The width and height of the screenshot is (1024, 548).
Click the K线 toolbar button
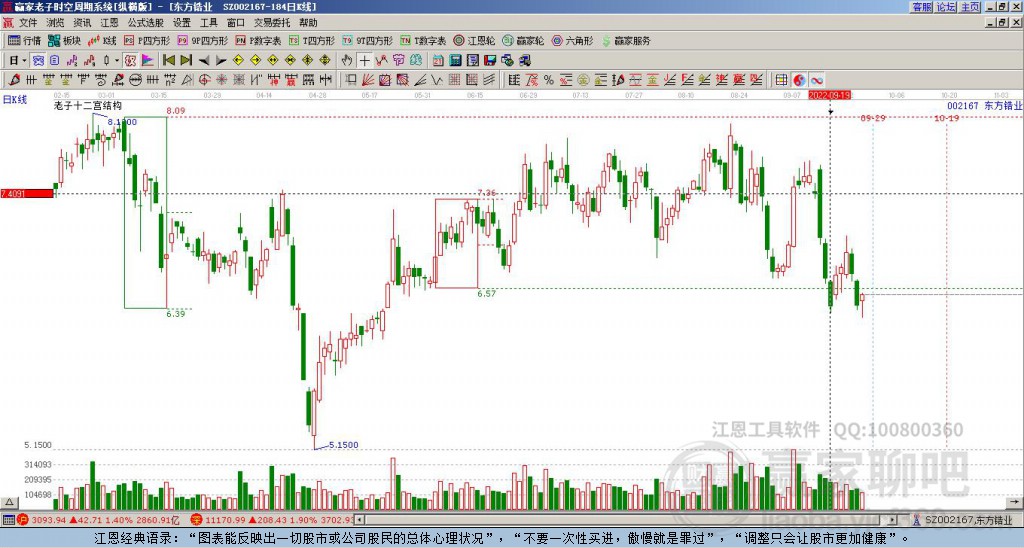coord(102,40)
